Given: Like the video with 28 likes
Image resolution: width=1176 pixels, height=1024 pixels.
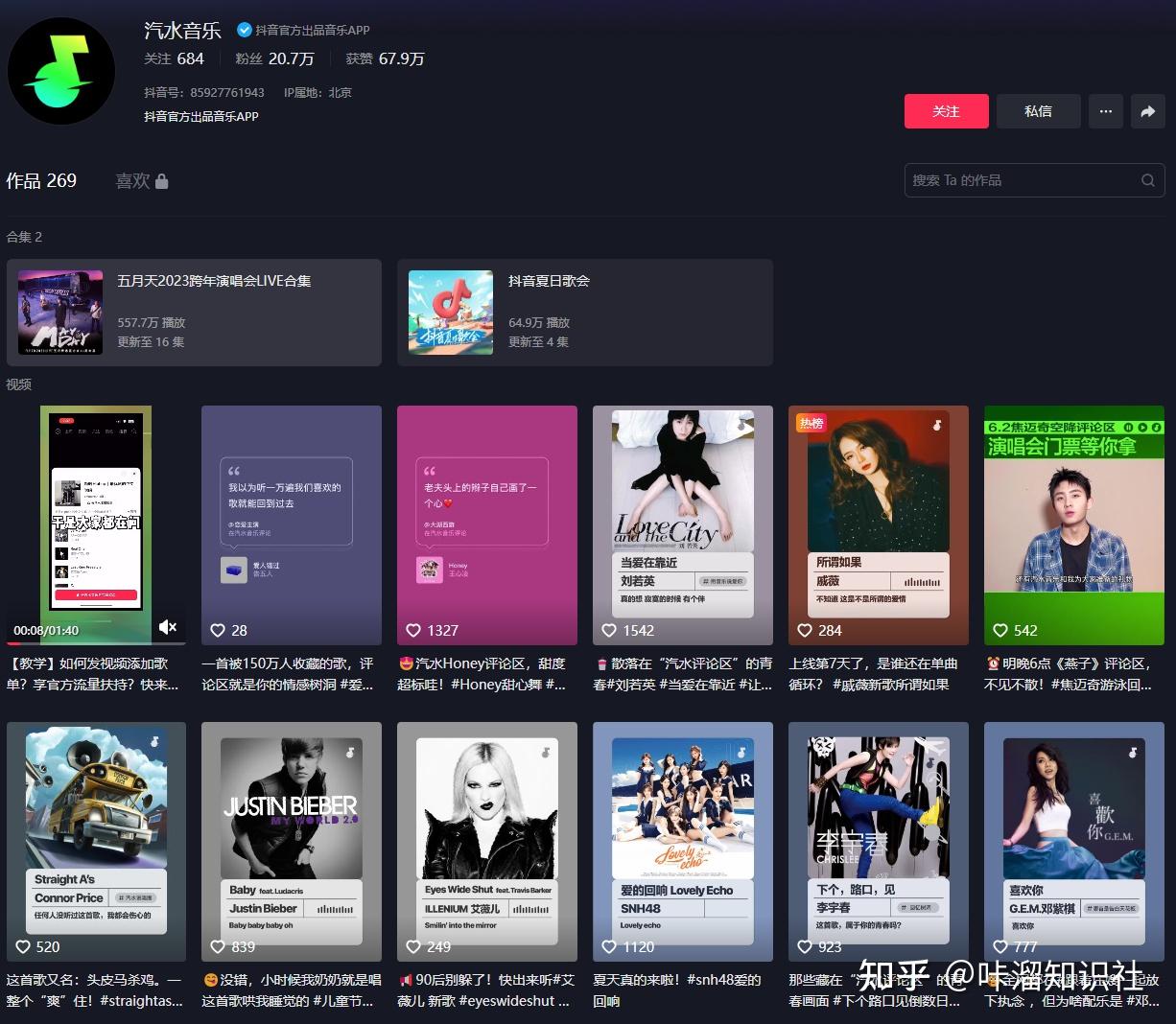Looking at the screenshot, I should pos(218,630).
